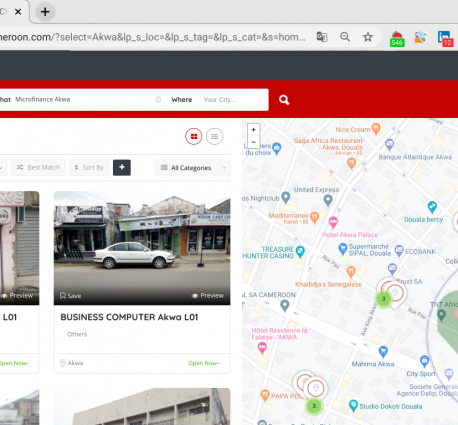Open a new browser tab

click(x=45, y=12)
